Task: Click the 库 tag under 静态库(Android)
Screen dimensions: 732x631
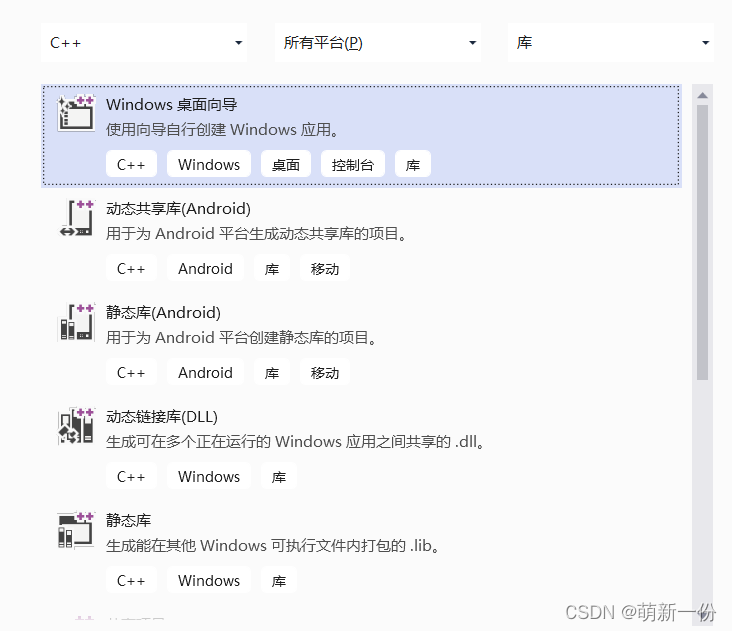Action: tap(272, 372)
